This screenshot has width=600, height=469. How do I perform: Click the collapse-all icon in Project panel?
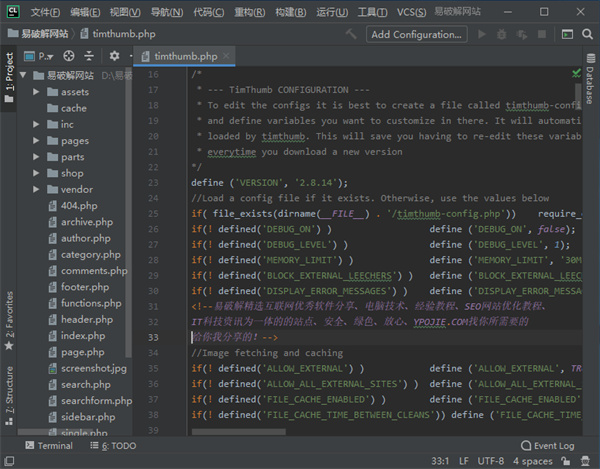pos(91,56)
